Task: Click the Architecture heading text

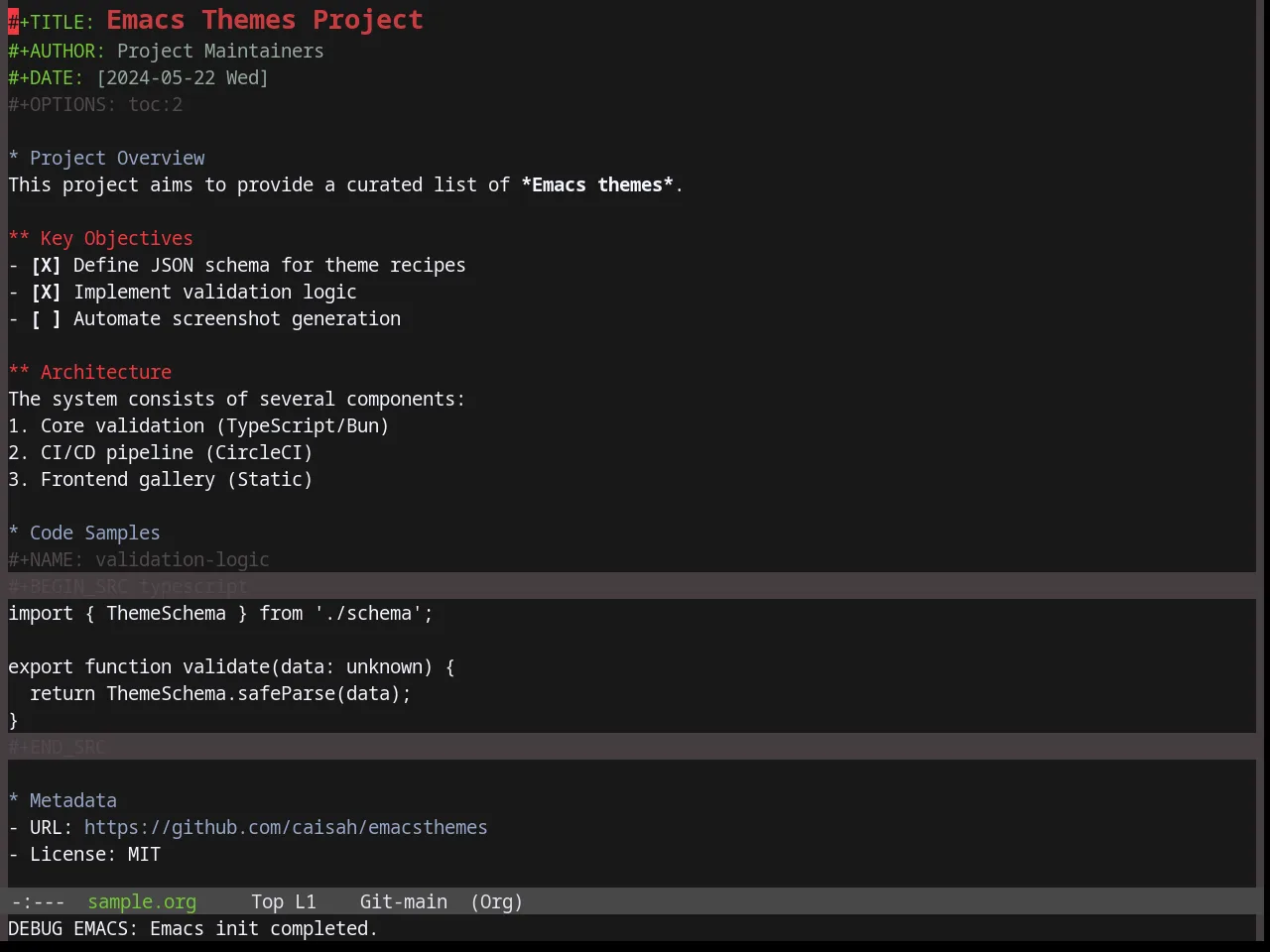Action: point(106,373)
